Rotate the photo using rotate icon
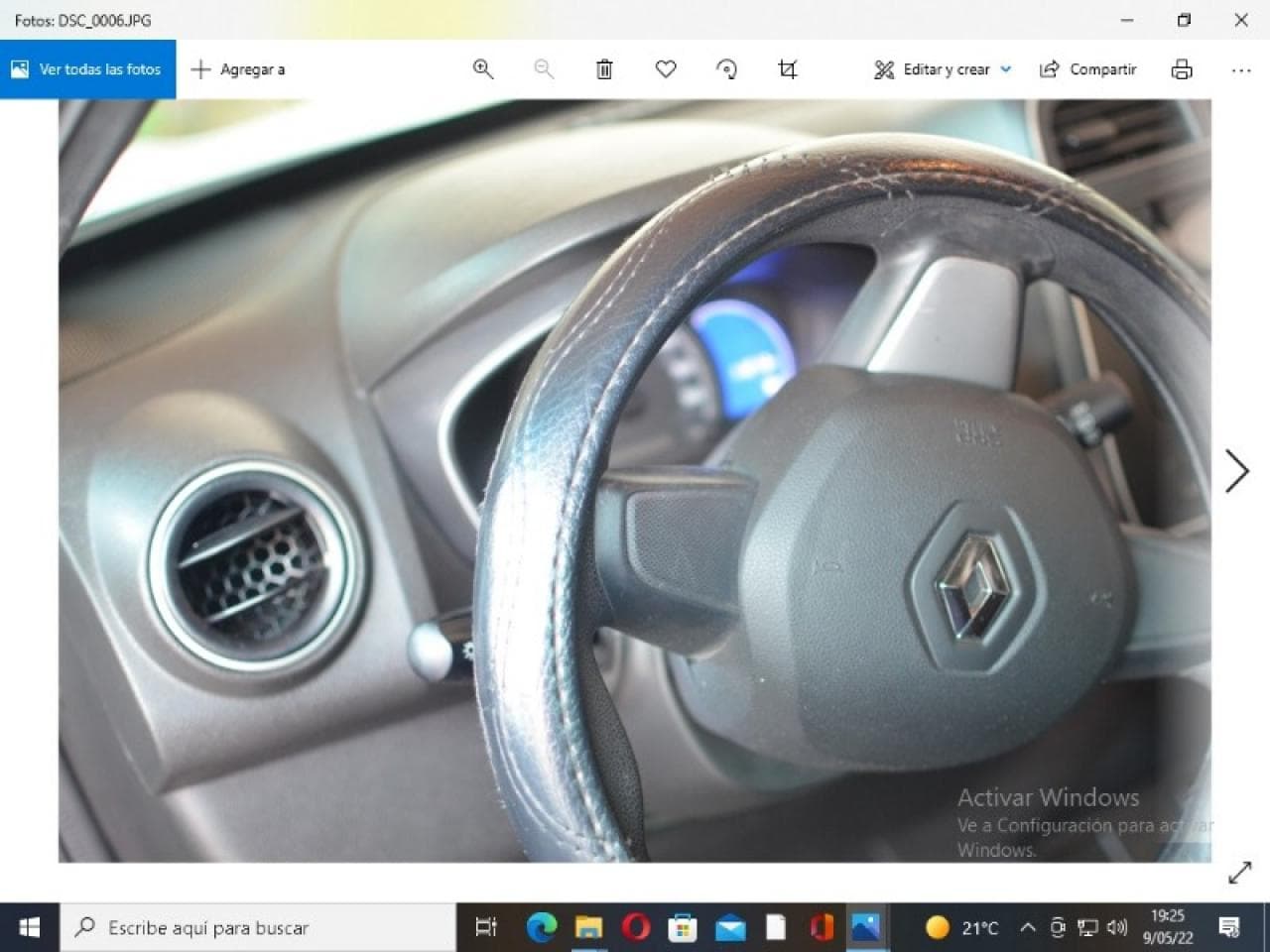 tap(726, 69)
